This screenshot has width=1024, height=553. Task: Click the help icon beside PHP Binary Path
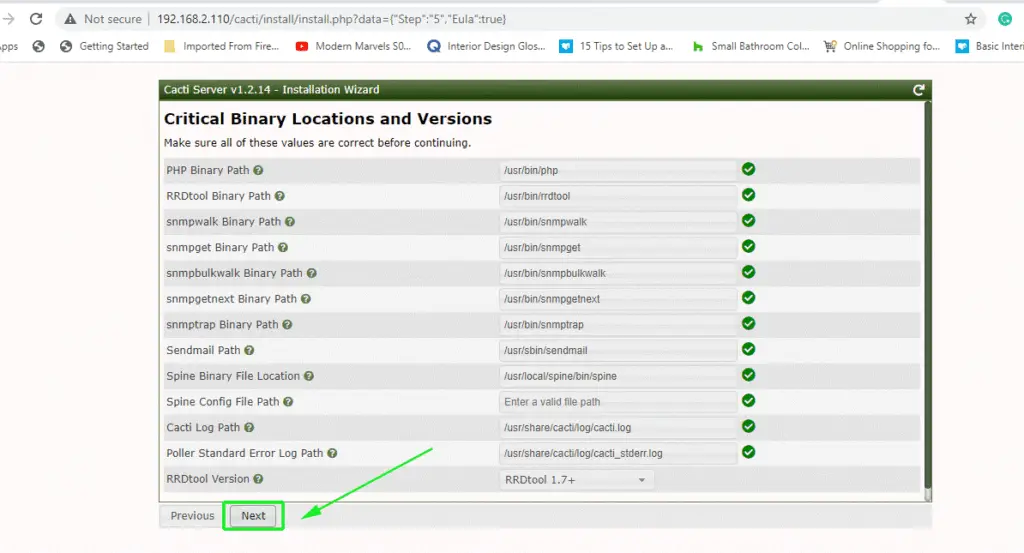tap(258, 170)
